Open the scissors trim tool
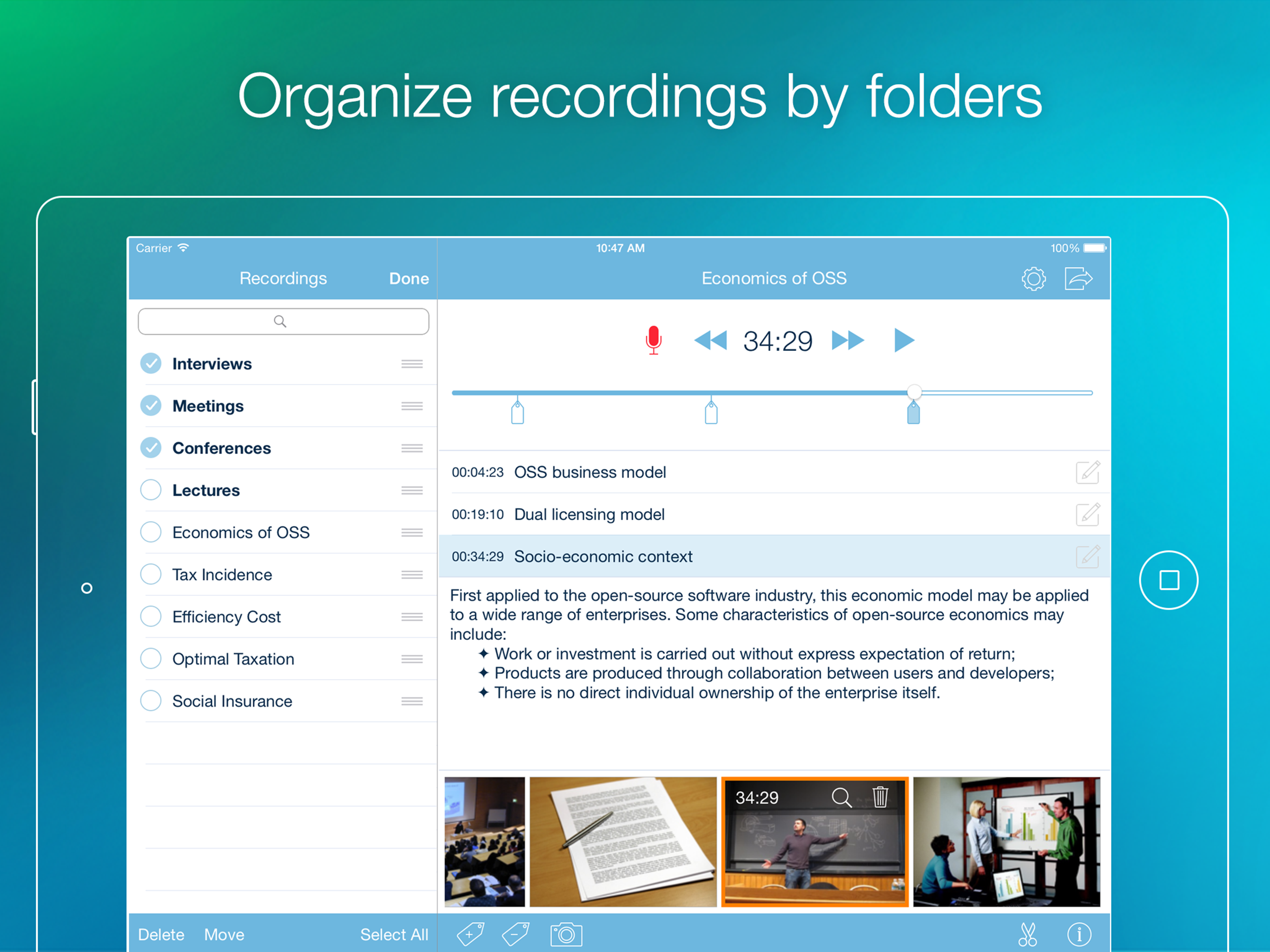 [x=1027, y=934]
